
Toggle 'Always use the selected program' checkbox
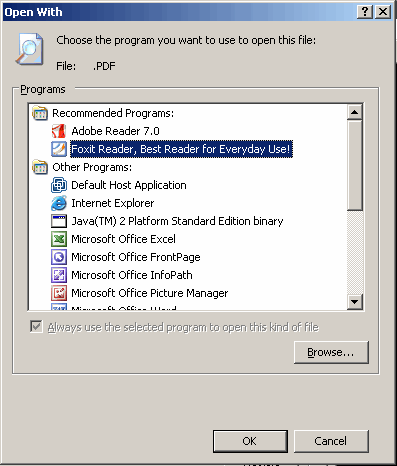[x=36, y=327]
